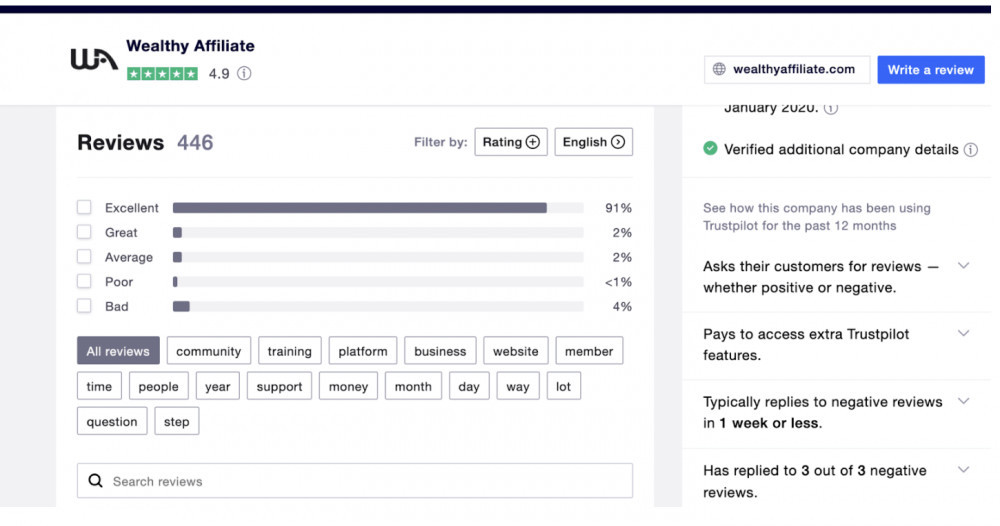Click the Wealthy Affiliate company name heading
Screen dimensions: 1000x526
tap(190, 46)
